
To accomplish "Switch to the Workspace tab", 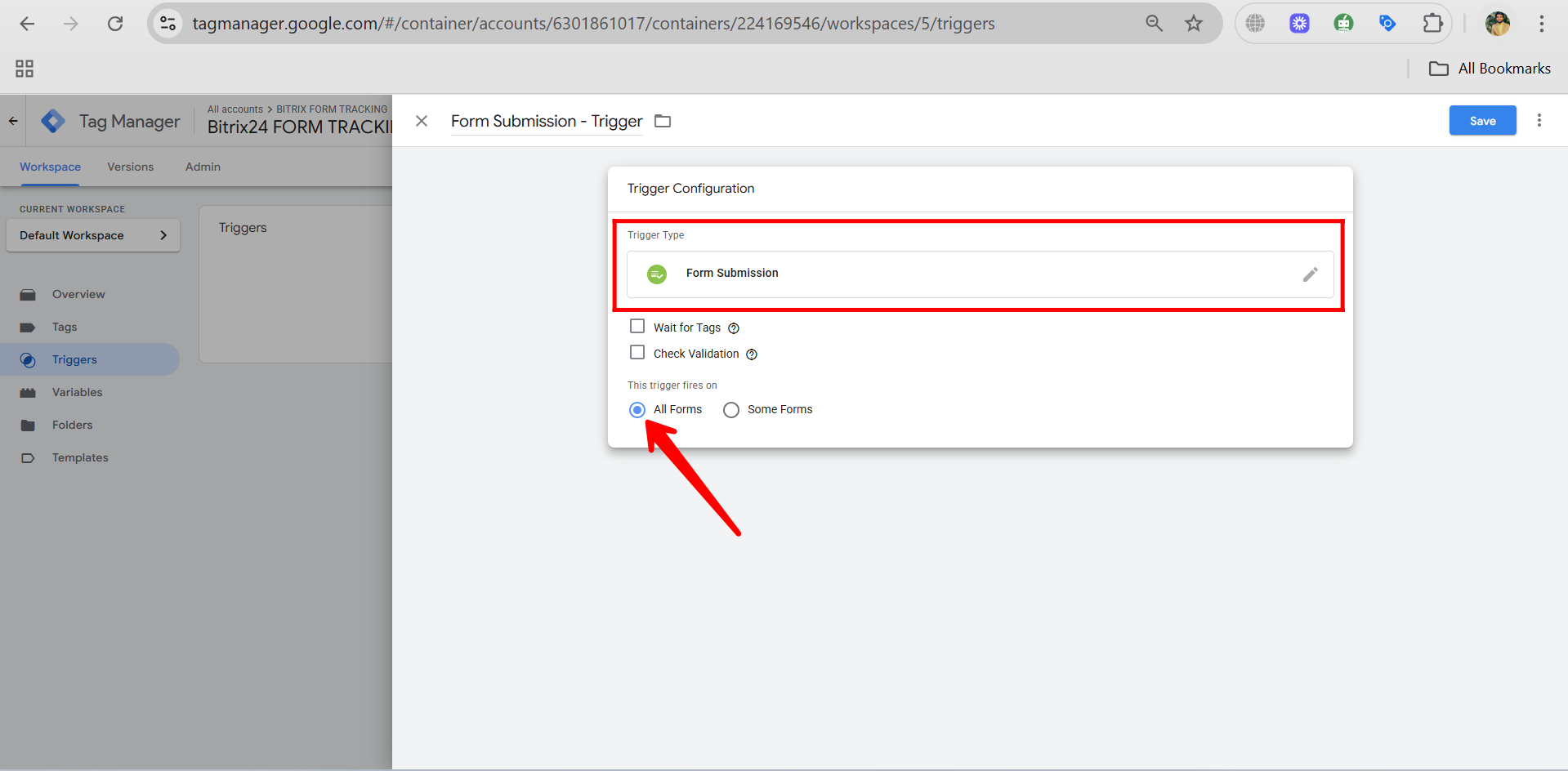I will pos(50,167).
